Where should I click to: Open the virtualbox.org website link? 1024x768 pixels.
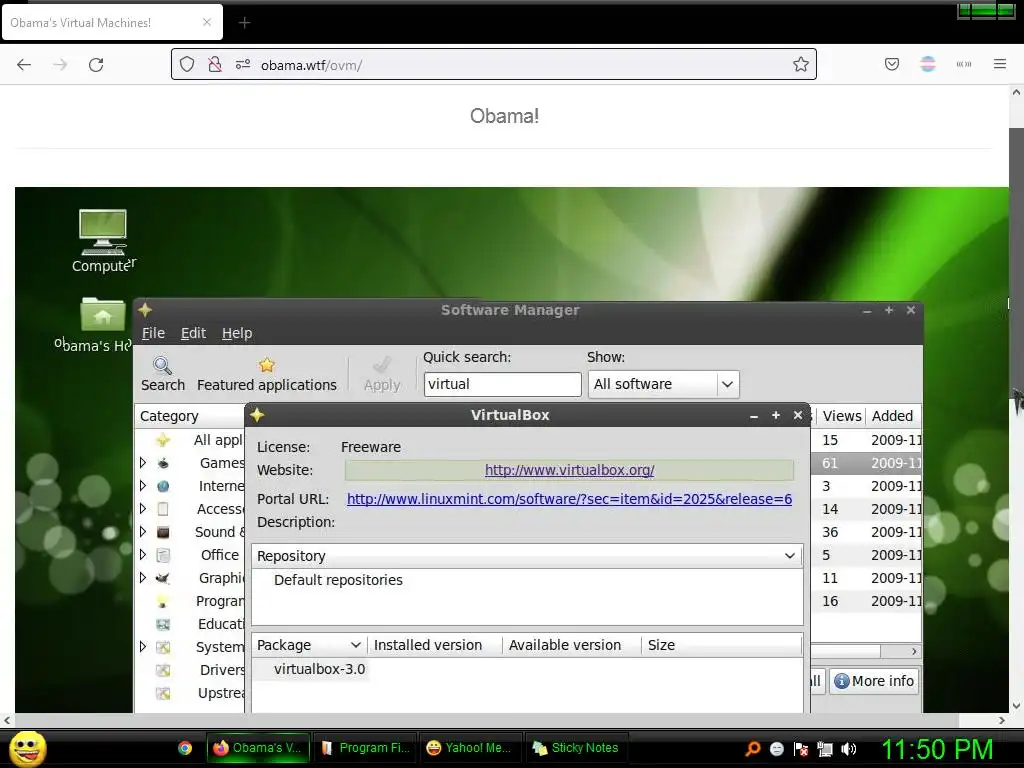pyautogui.click(x=569, y=470)
